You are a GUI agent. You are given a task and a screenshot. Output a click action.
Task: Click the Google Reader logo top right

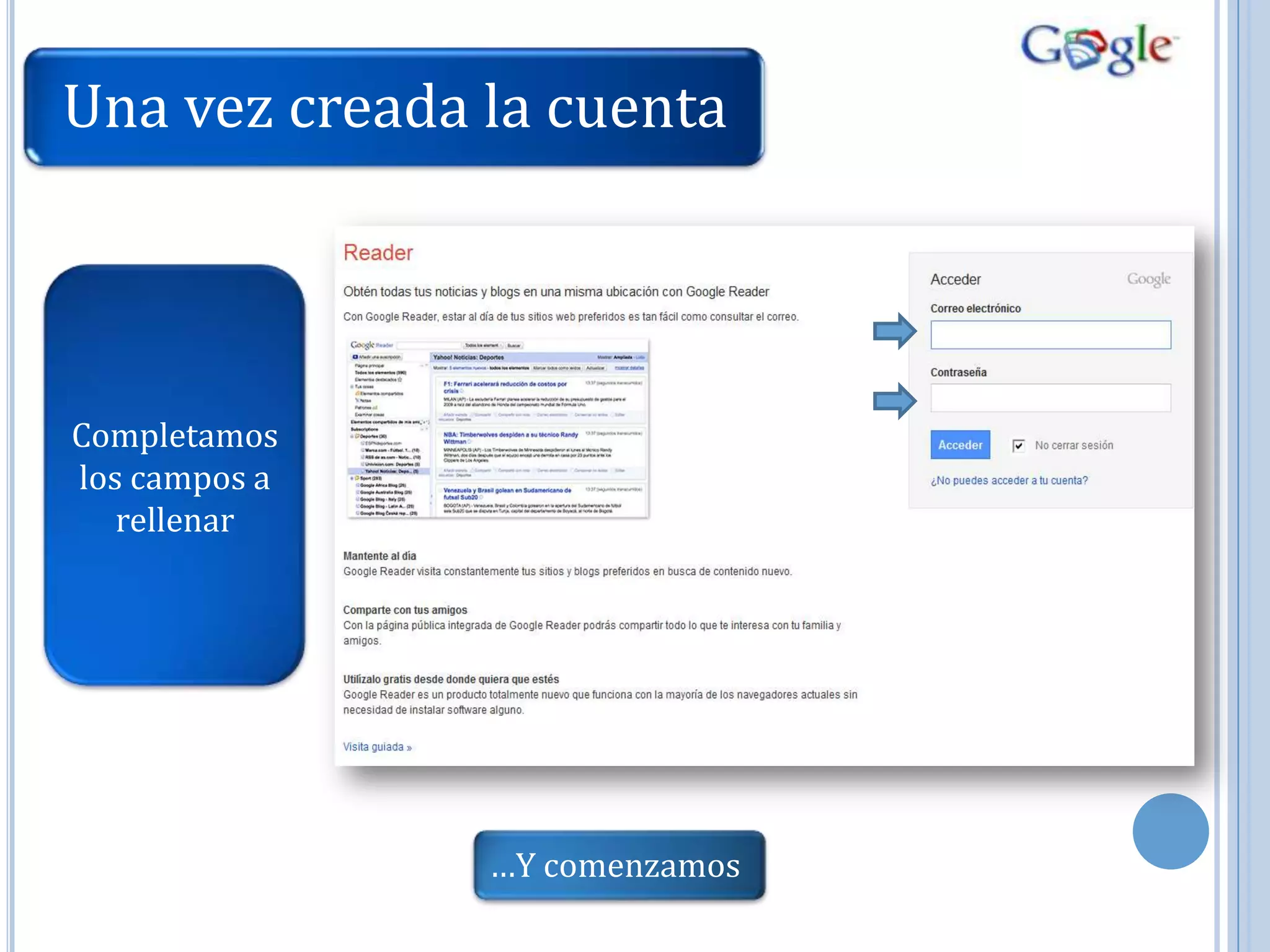click(1098, 48)
